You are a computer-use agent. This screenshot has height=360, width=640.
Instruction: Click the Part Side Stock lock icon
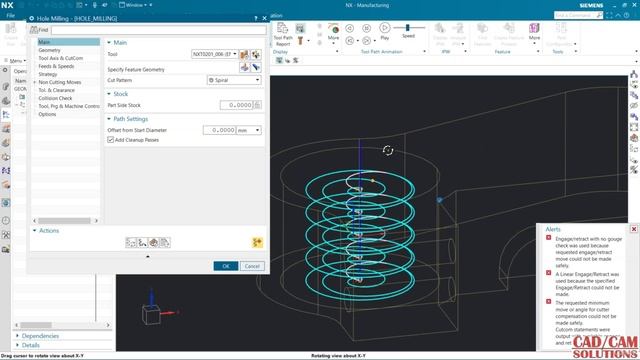click(258, 105)
